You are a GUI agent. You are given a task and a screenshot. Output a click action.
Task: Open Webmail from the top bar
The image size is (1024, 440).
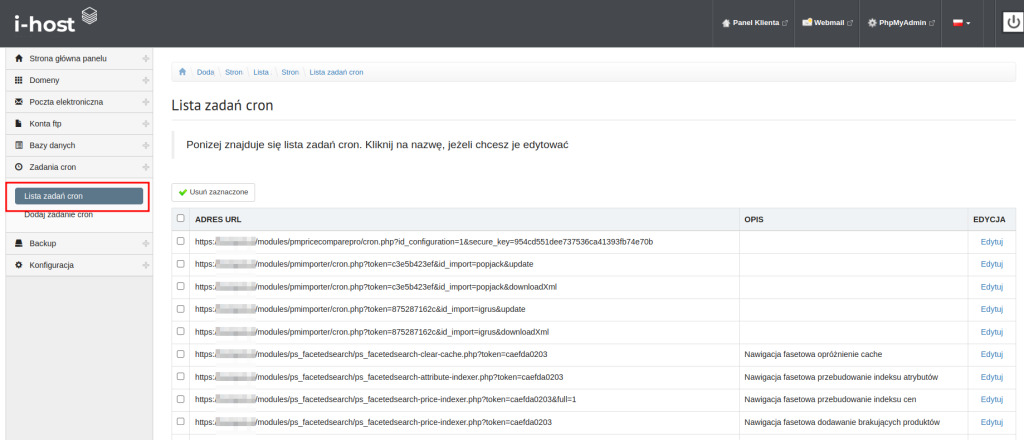coord(826,23)
